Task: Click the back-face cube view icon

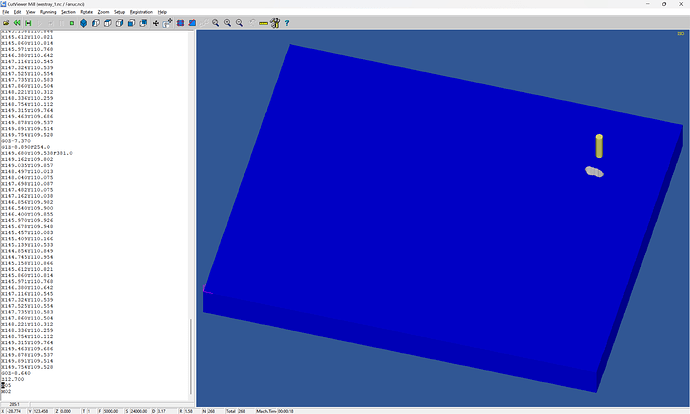Action: [143, 23]
